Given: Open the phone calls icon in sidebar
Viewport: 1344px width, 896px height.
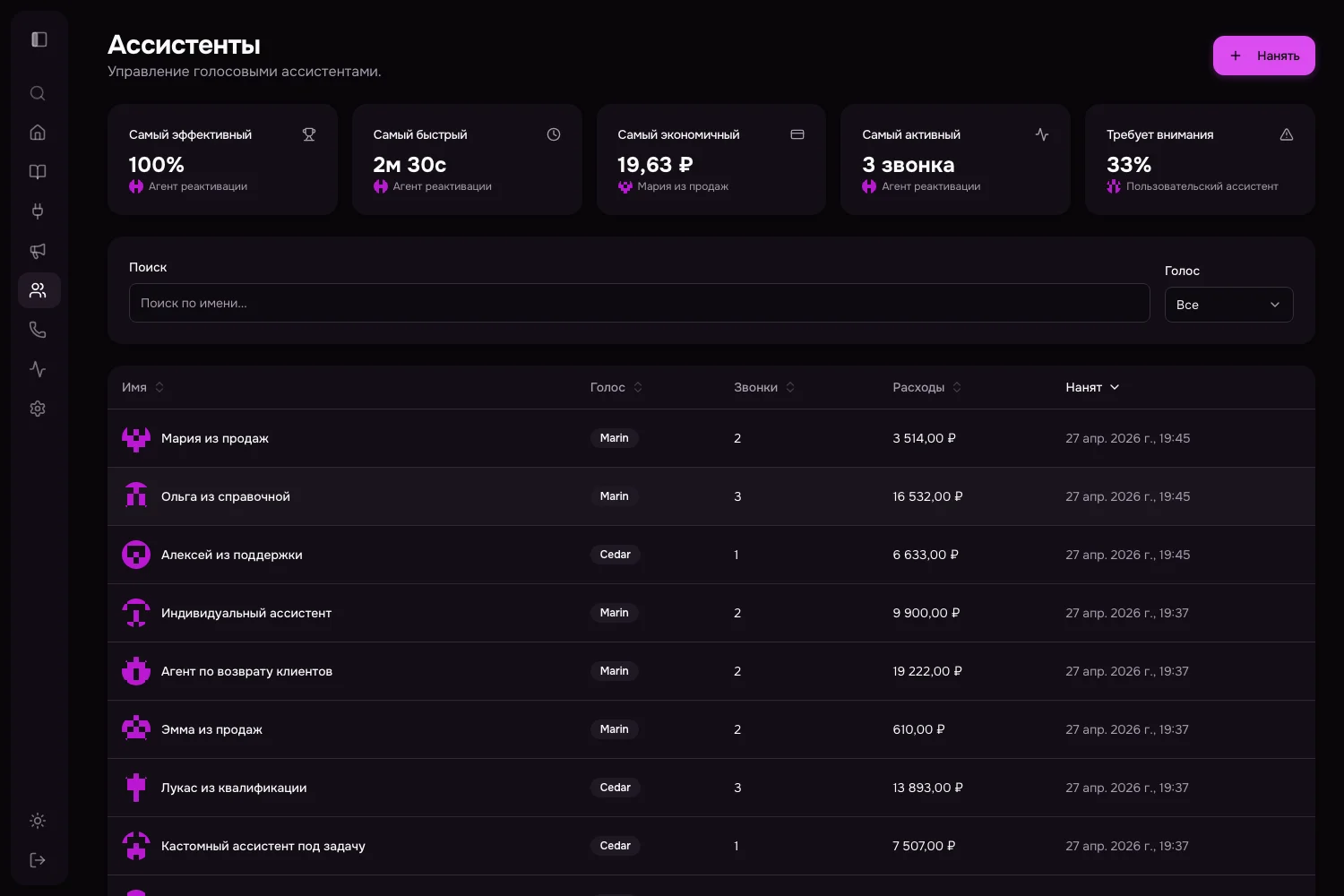Looking at the screenshot, I should [38, 330].
